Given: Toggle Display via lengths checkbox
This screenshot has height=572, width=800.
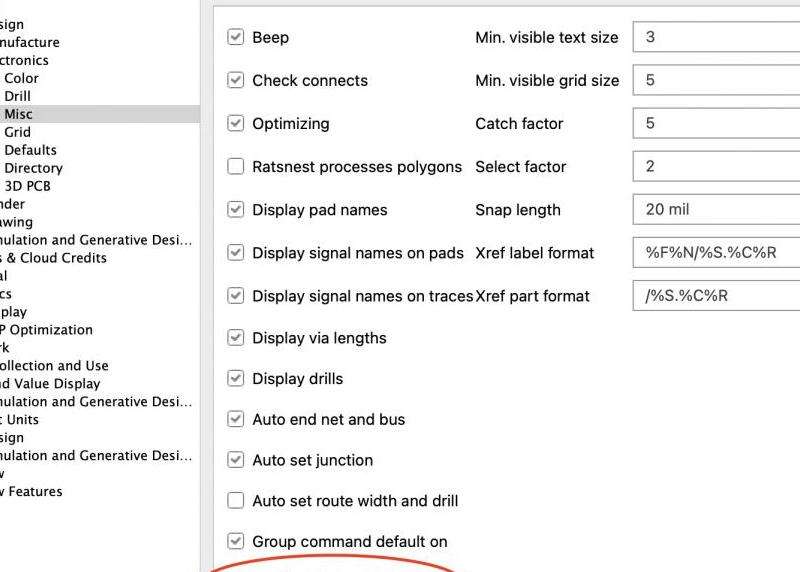Looking at the screenshot, I should pyautogui.click(x=236, y=338).
